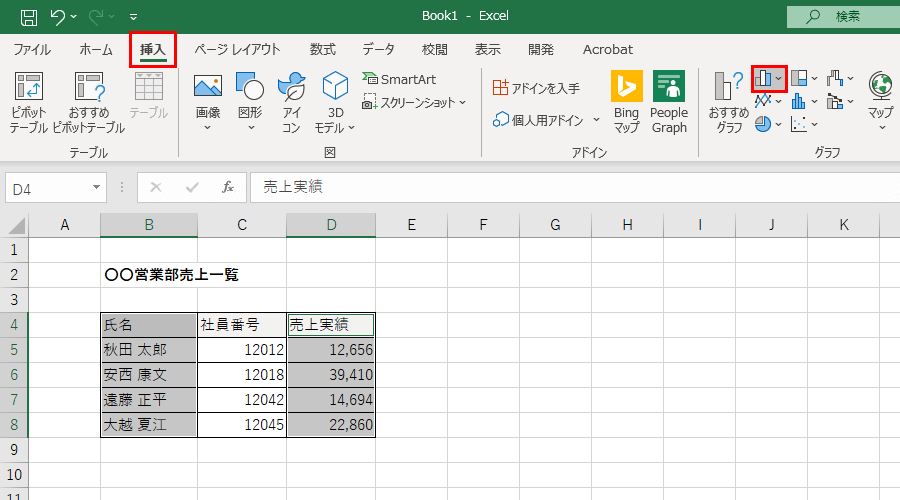Insert a scatter or bubble chart
Viewport: 900px width, 500px height.
(x=804, y=124)
